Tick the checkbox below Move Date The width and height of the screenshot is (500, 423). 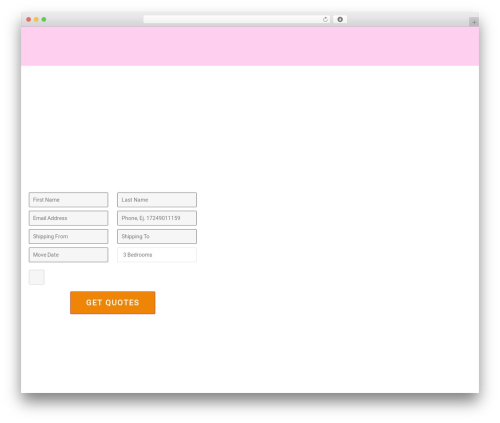click(x=37, y=277)
